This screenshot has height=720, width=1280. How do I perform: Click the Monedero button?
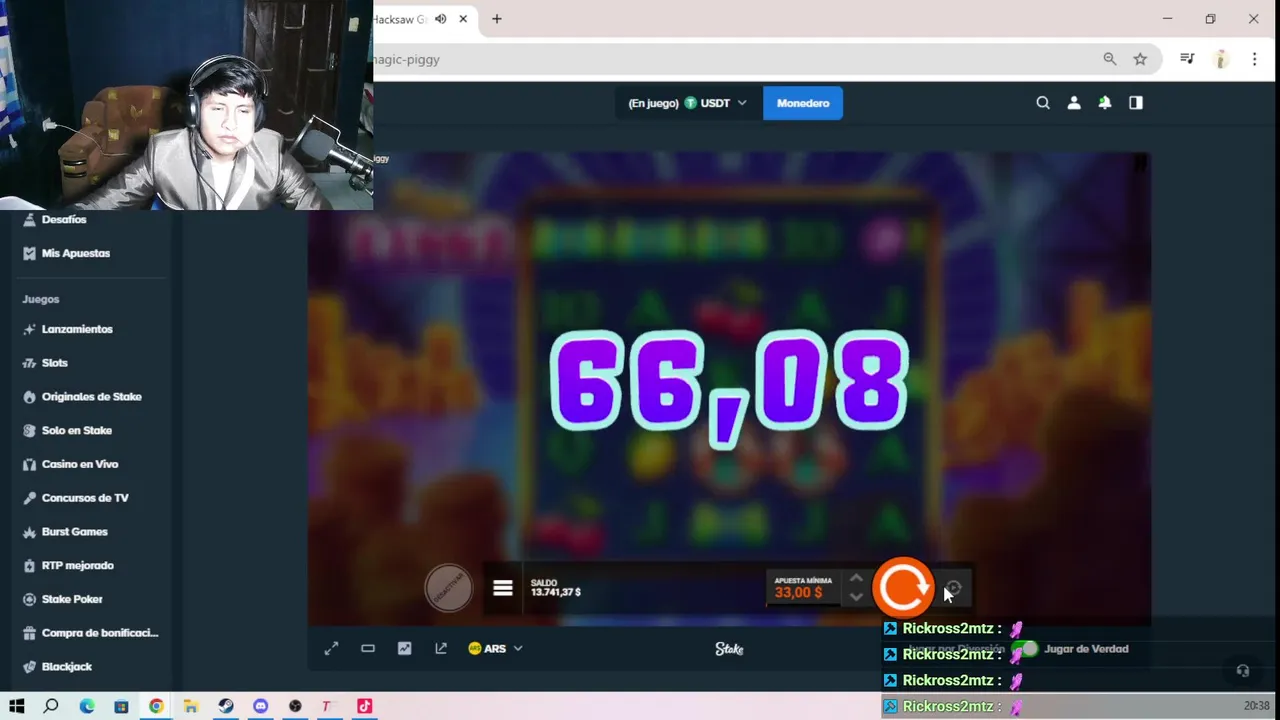pos(803,103)
